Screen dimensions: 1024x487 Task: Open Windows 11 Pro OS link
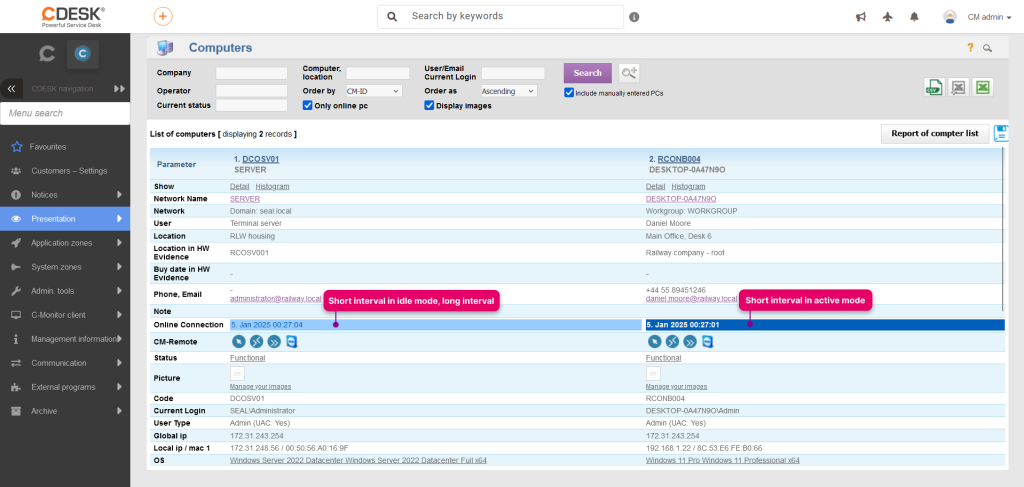point(722,460)
